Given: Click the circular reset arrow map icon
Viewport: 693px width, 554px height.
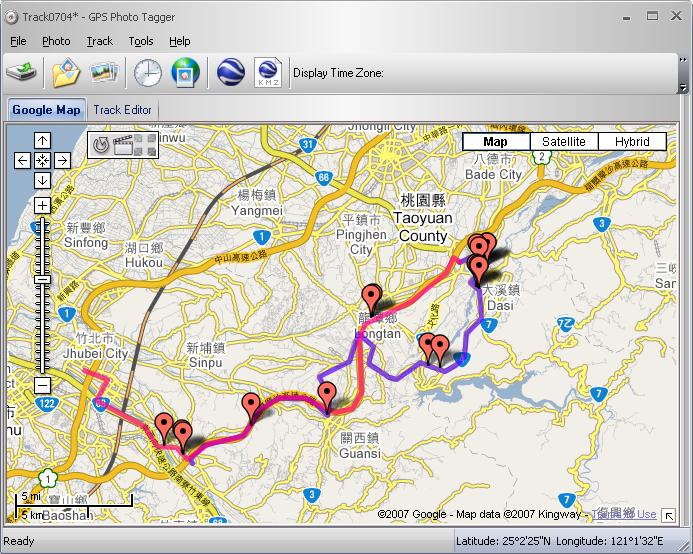Looking at the screenshot, I should pyautogui.click(x=102, y=145).
